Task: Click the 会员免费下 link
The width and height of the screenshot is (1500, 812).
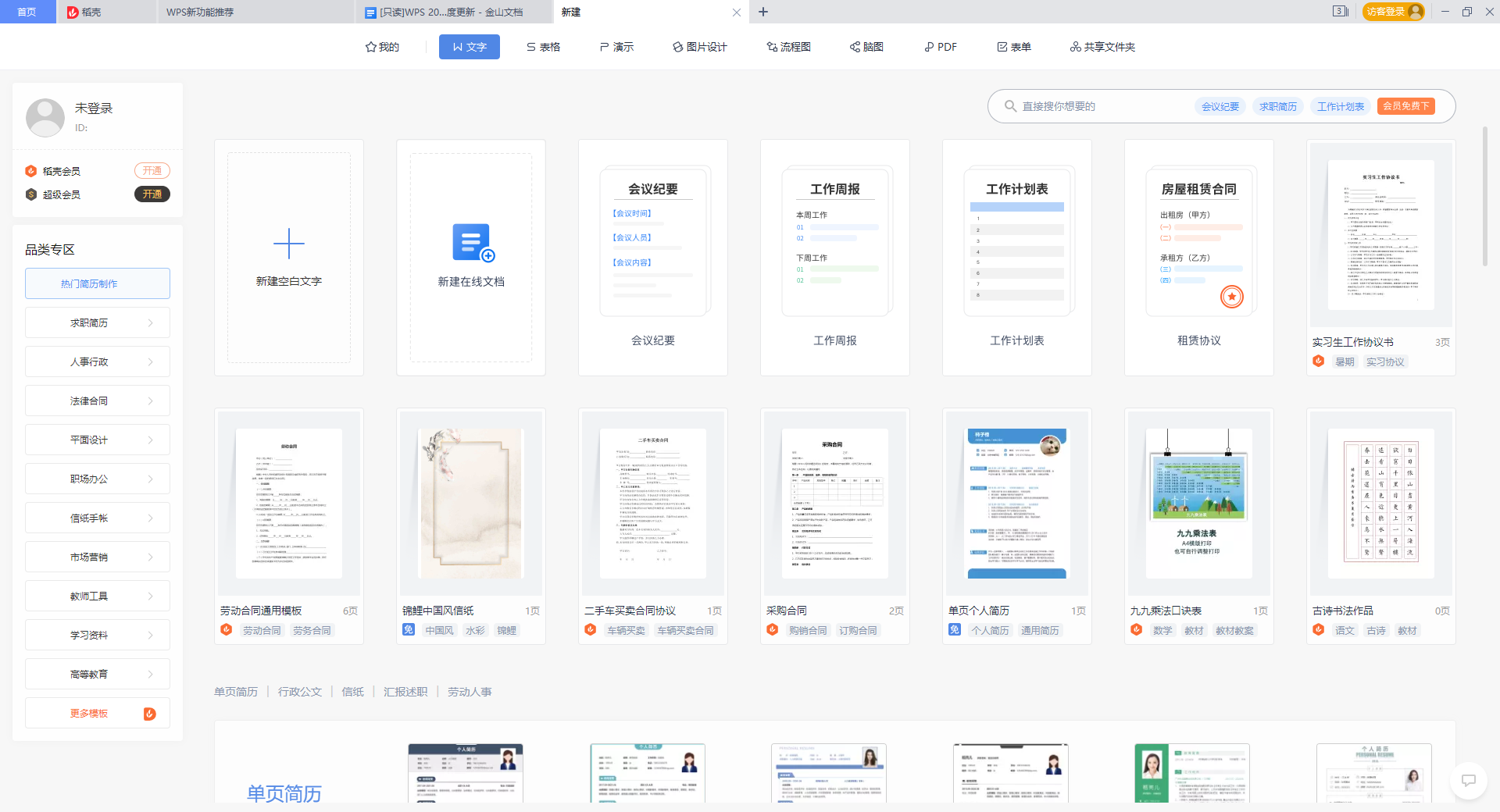Action: [x=1406, y=106]
